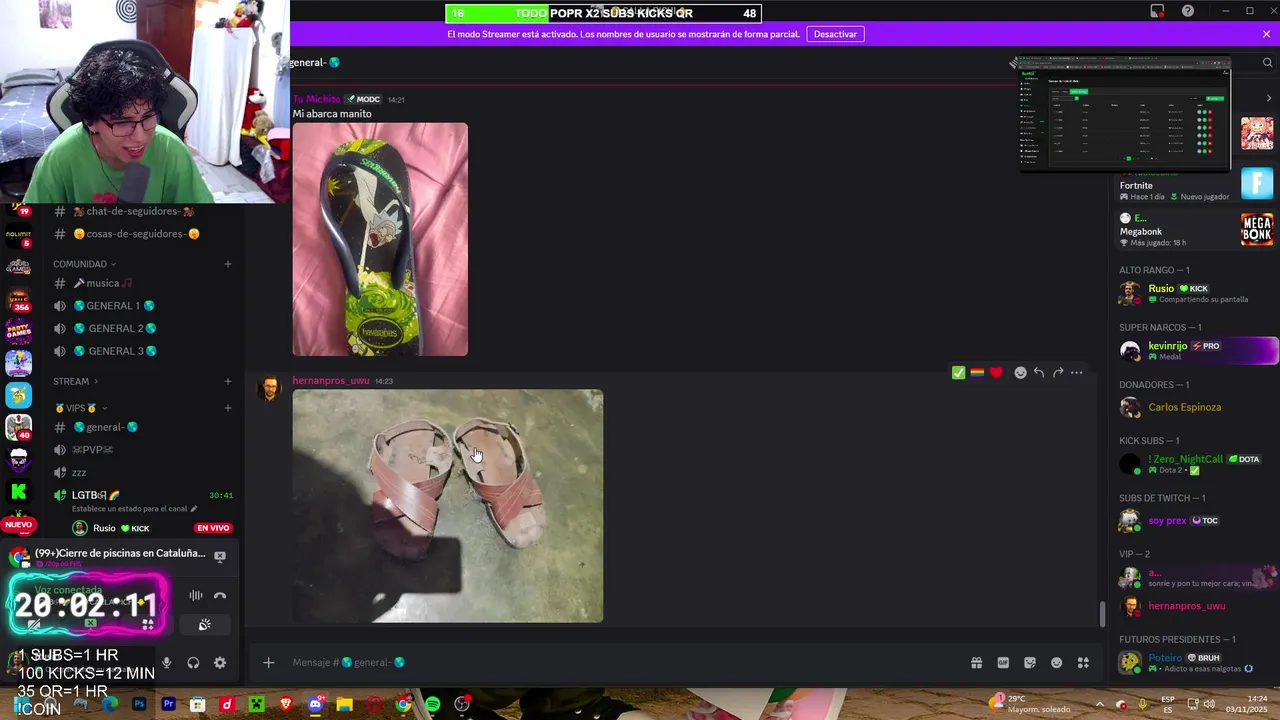Expand the activity panel right chevron

[x=1269, y=98]
